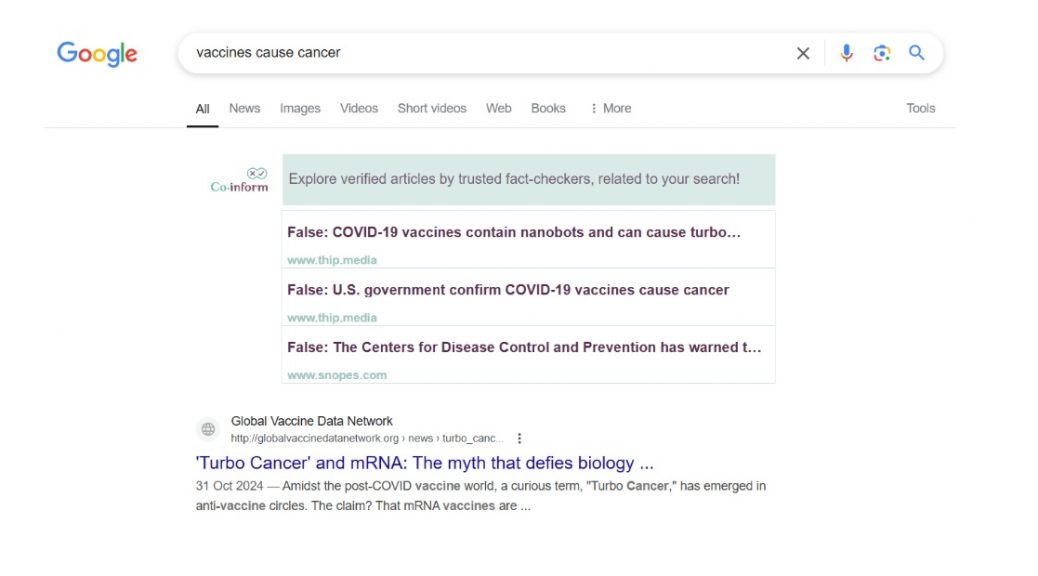Expand the More search filters menu
Viewport: 1038px width, 576px height.
pos(610,108)
